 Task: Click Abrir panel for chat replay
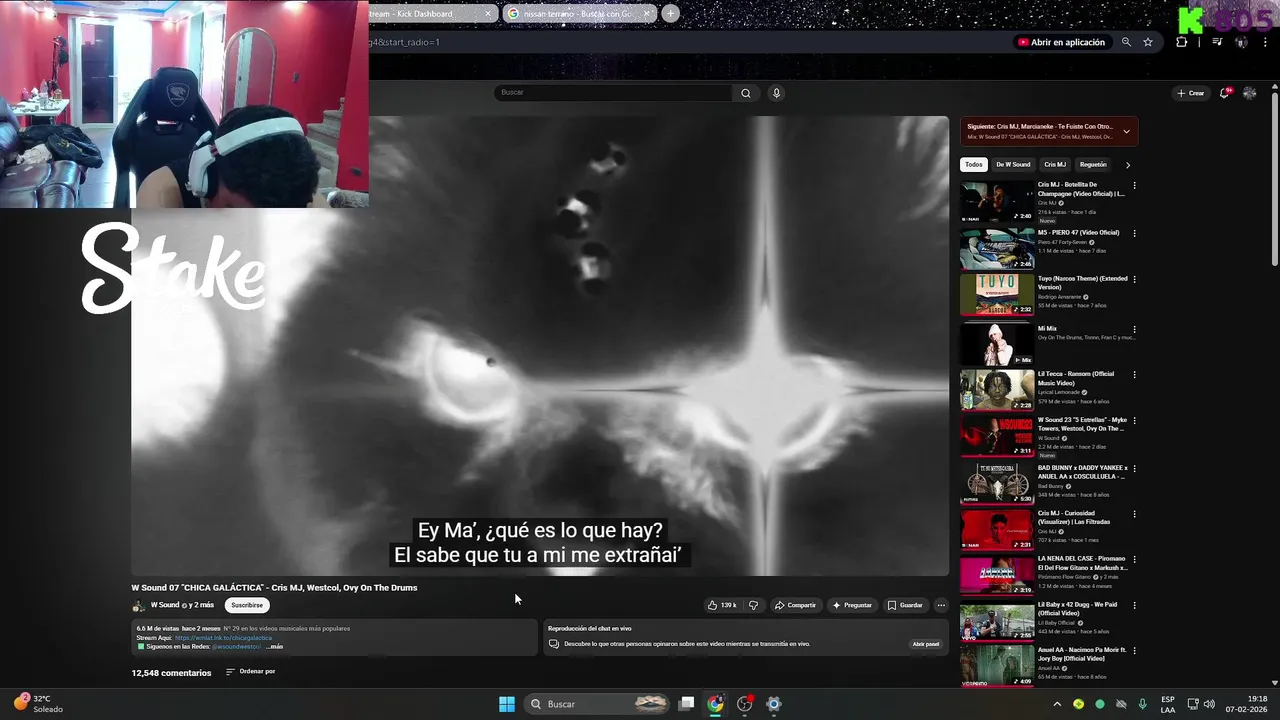pos(926,644)
